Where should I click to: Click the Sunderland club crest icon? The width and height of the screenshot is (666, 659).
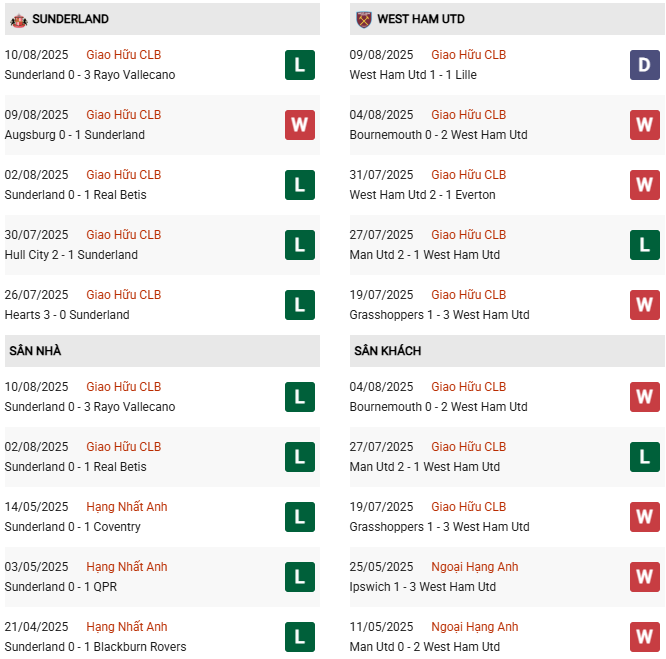coord(18,19)
